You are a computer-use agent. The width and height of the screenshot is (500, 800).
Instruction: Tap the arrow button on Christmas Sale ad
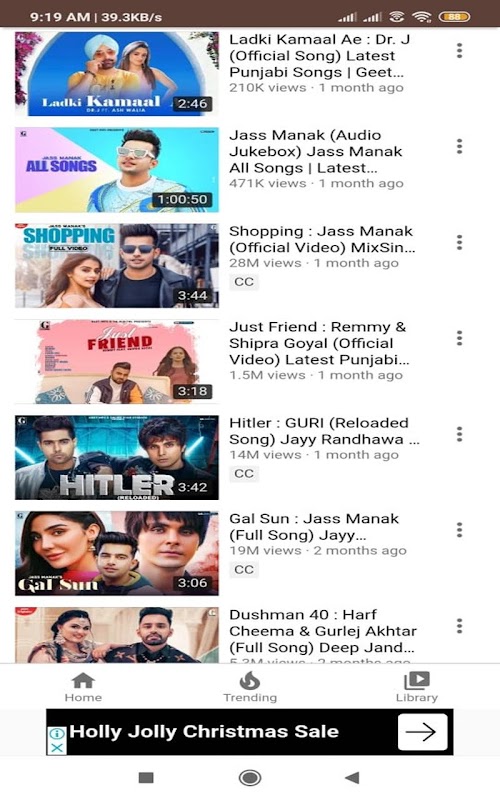point(422,732)
